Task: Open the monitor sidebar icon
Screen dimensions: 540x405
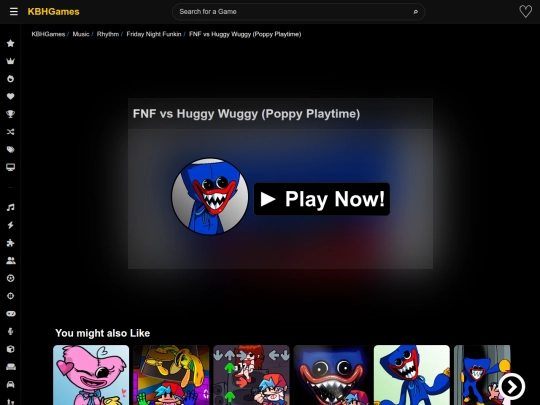Action: (11, 167)
